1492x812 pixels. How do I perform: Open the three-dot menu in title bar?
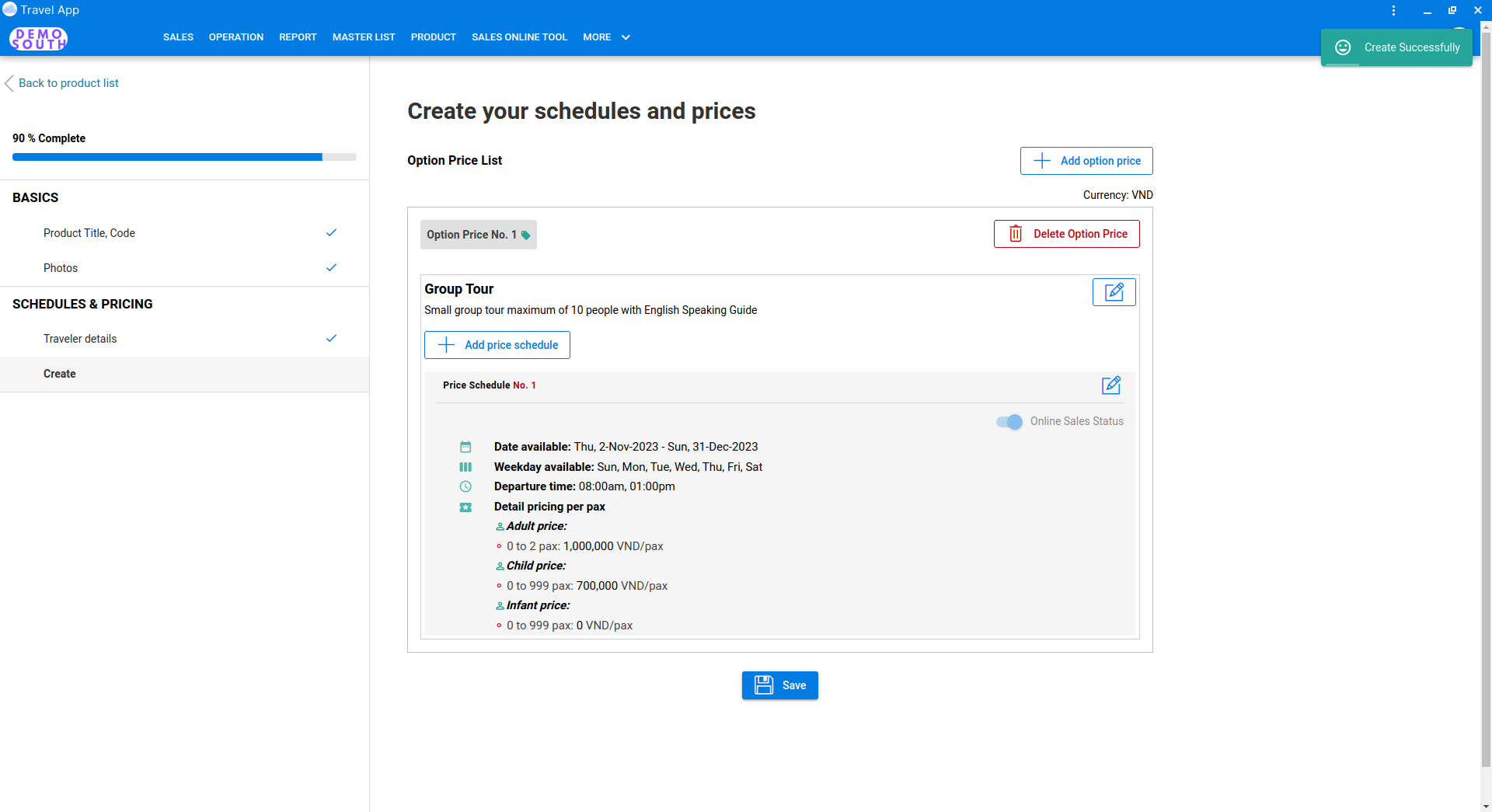click(1393, 10)
